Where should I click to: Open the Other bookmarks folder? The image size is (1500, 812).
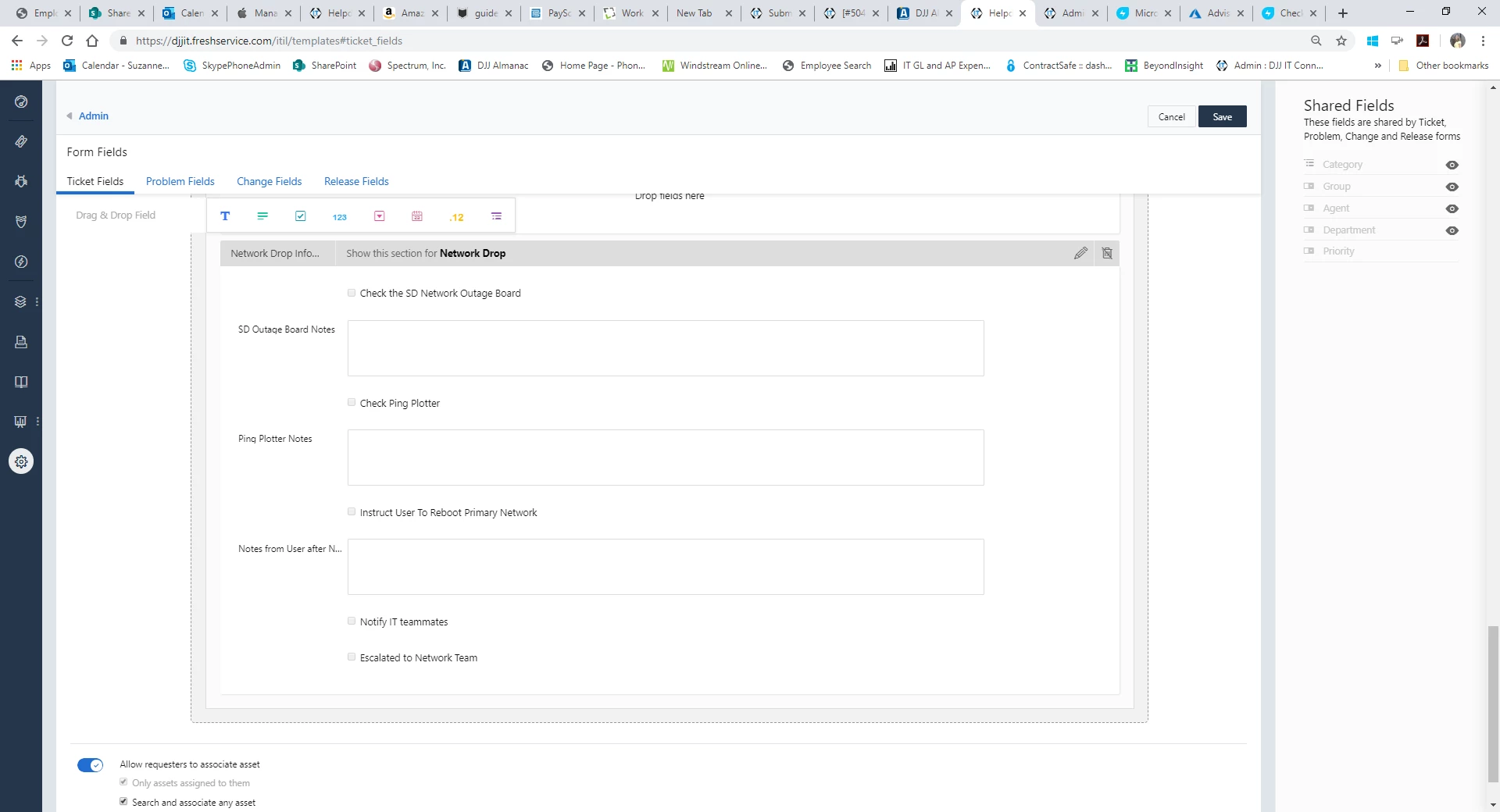1443,66
